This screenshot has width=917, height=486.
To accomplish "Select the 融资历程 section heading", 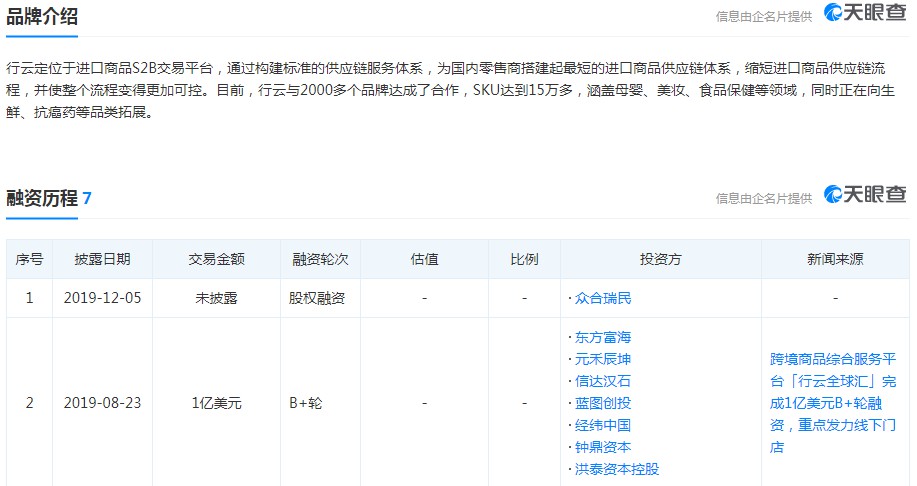I will tap(42, 198).
